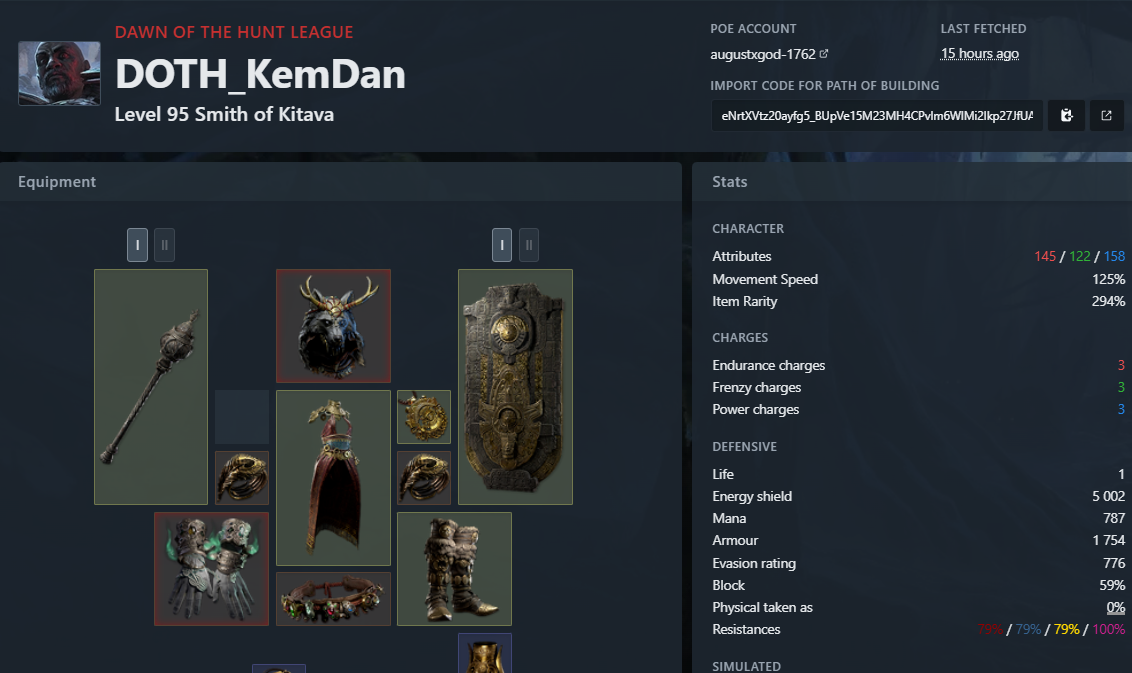This screenshot has width=1132, height=673.
Task: Click the character portrait thumbnail
Action: (x=59, y=73)
